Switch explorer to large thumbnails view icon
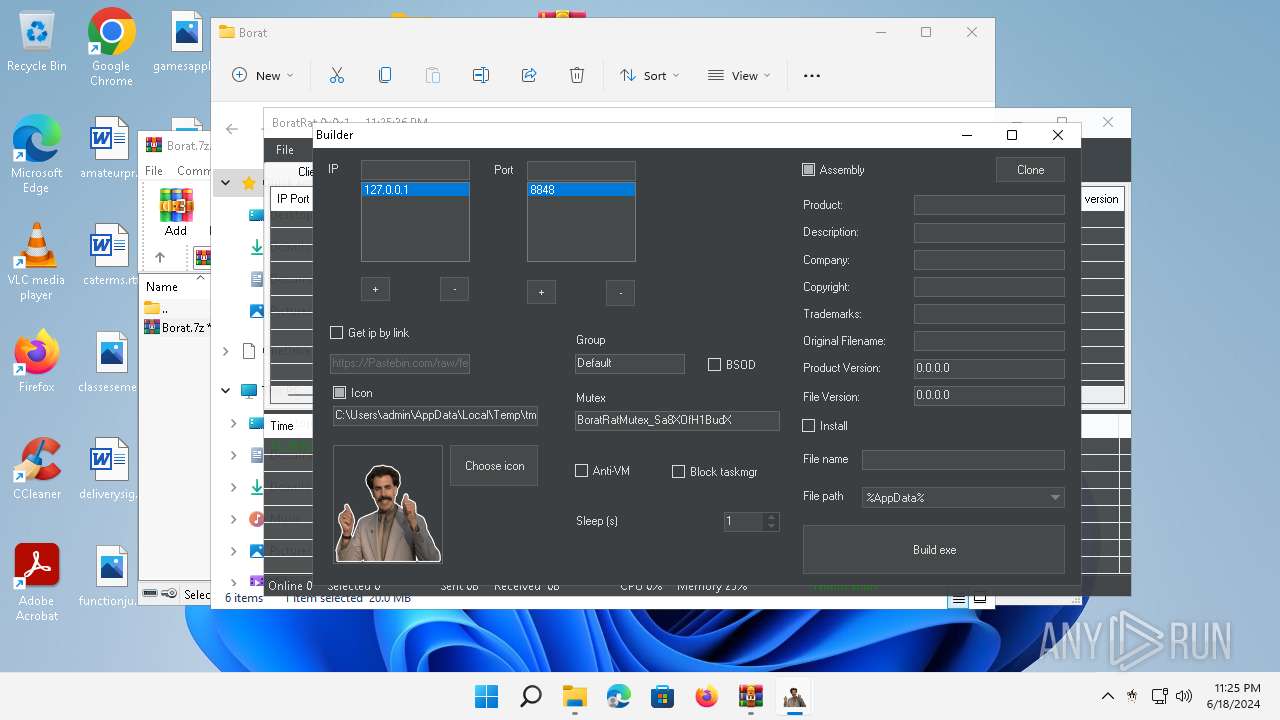1280x720 pixels. coord(980,598)
